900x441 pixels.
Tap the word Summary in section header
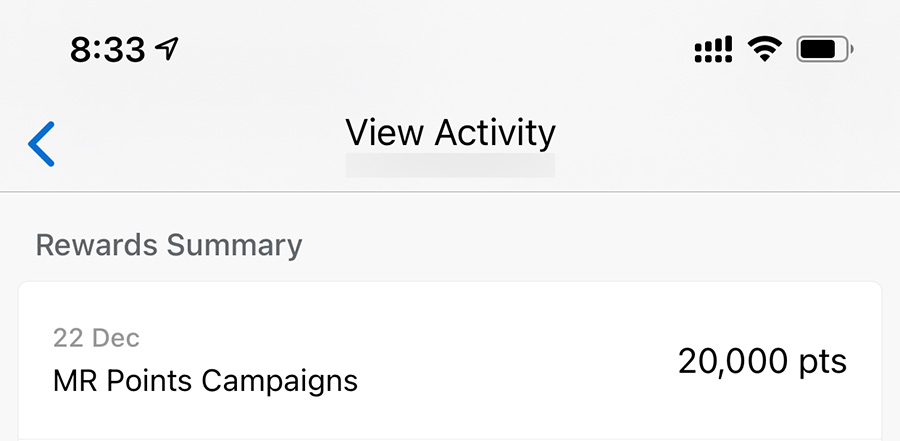click(234, 246)
